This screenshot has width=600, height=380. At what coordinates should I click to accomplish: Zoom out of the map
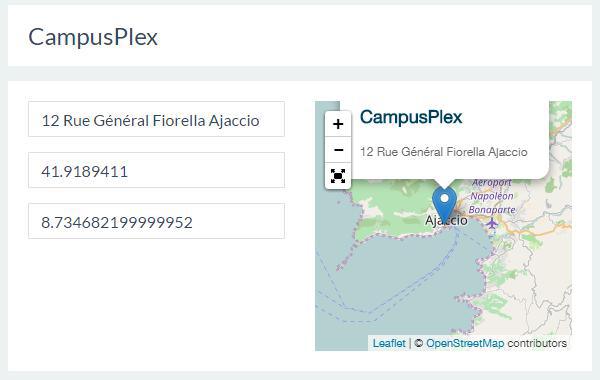pos(338,150)
